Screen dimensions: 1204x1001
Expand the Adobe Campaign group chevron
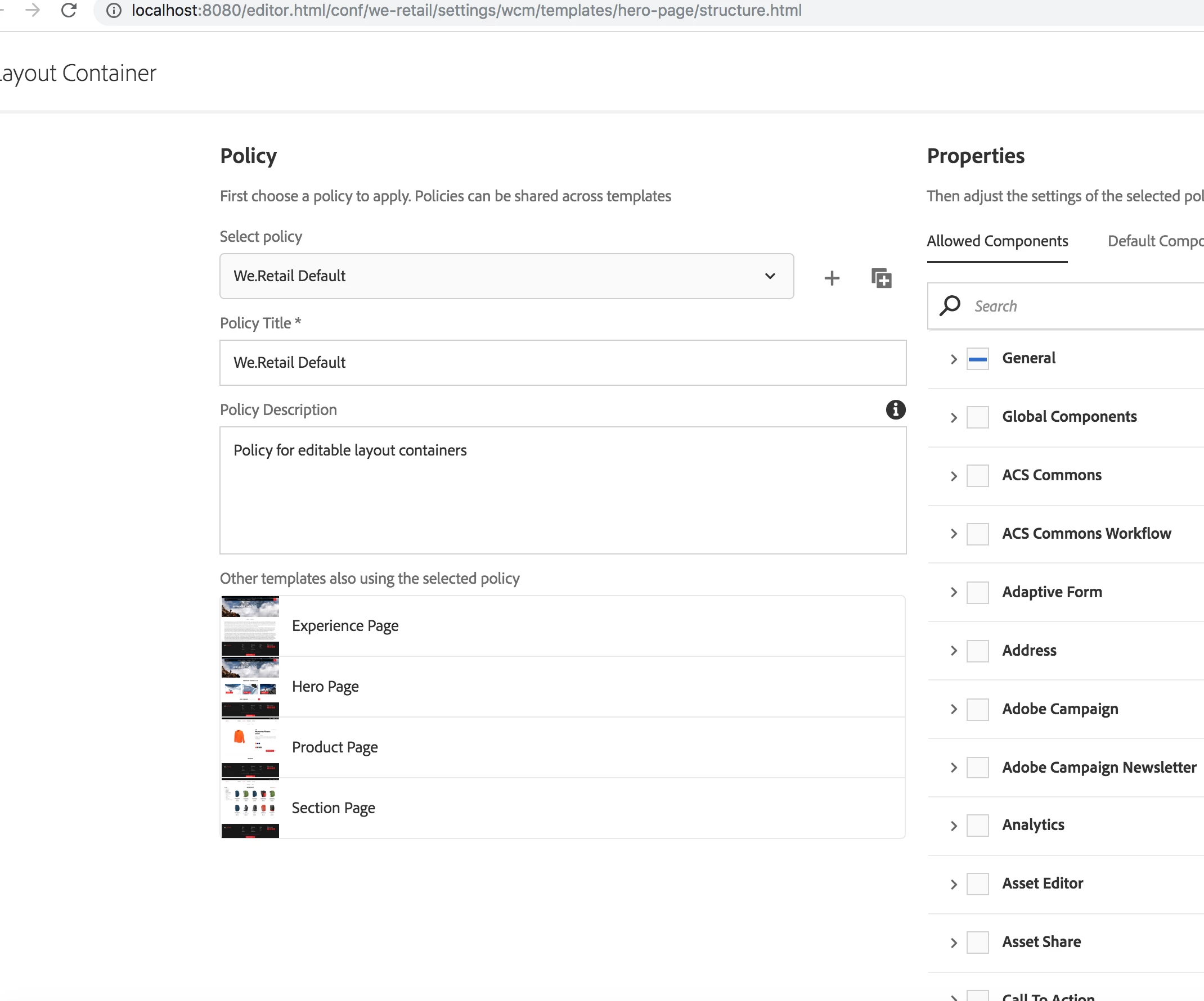954,709
